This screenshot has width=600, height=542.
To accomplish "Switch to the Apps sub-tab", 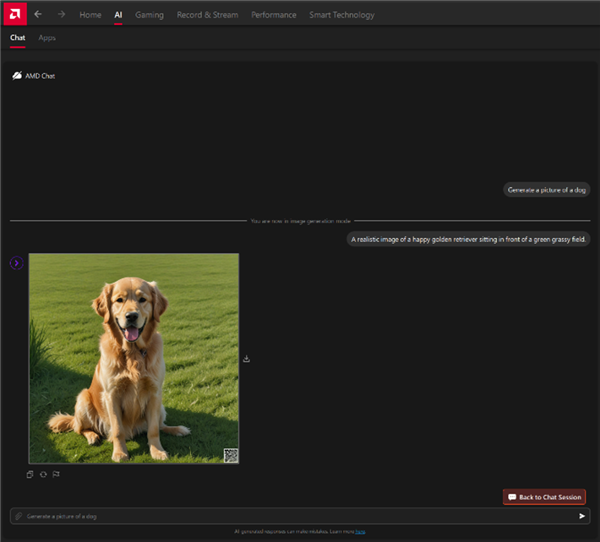I will [x=47, y=37].
